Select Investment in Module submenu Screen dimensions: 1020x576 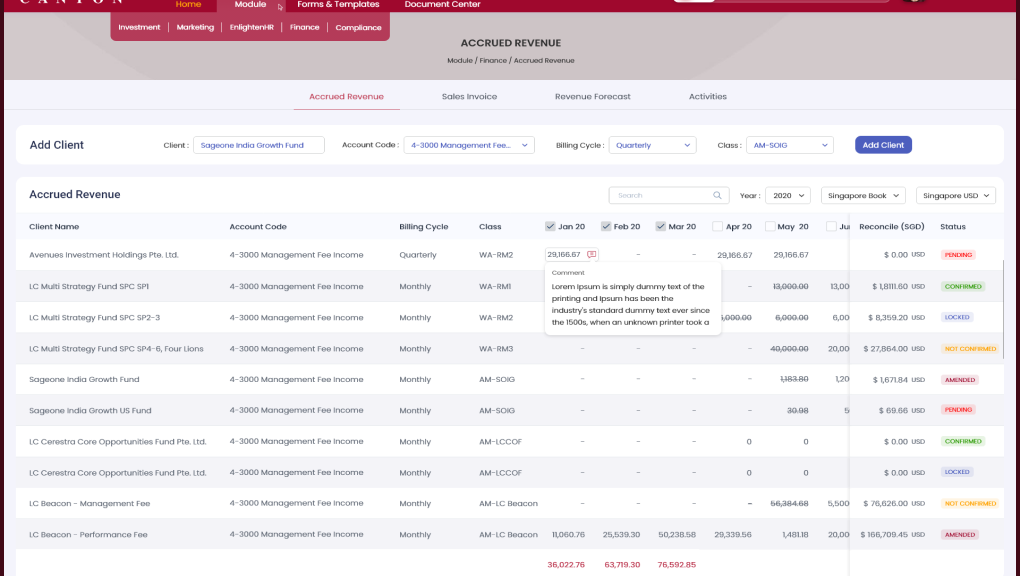139,27
